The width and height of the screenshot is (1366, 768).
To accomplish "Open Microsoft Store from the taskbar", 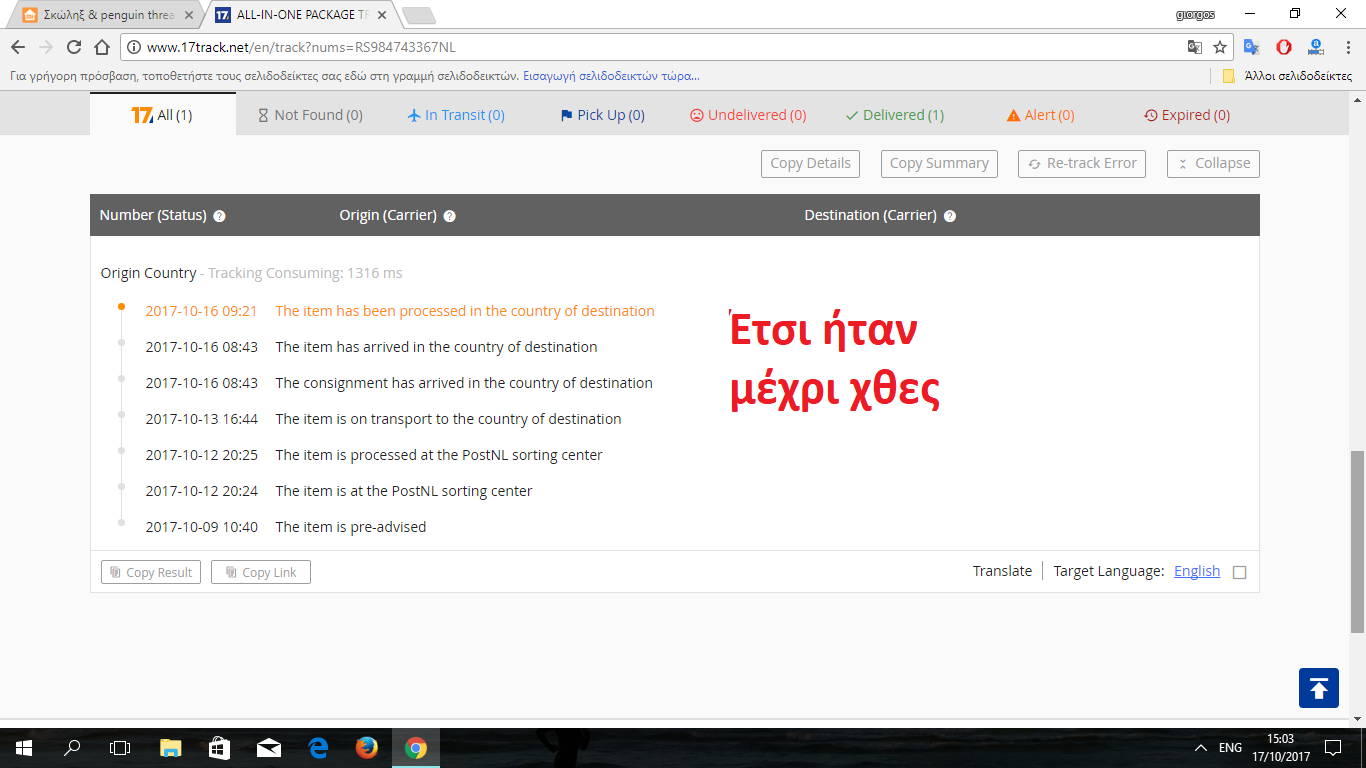I will [x=219, y=748].
